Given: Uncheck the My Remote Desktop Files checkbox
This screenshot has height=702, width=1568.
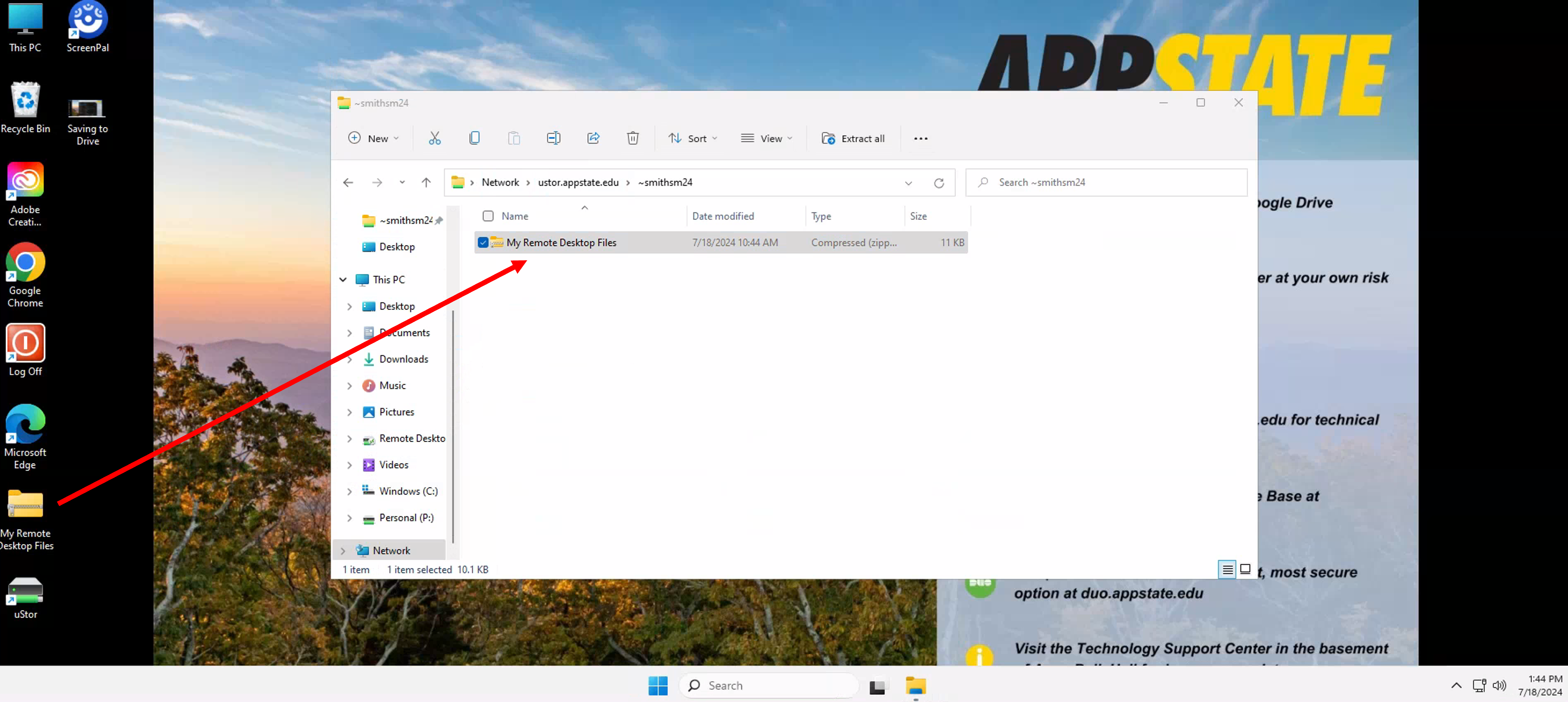Looking at the screenshot, I should click(x=483, y=242).
